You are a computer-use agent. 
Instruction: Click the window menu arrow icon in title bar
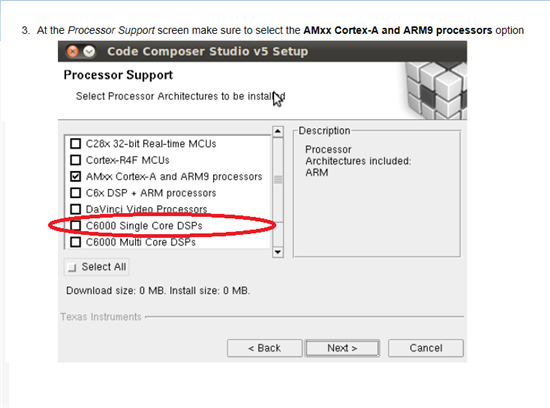pos(89,52)
